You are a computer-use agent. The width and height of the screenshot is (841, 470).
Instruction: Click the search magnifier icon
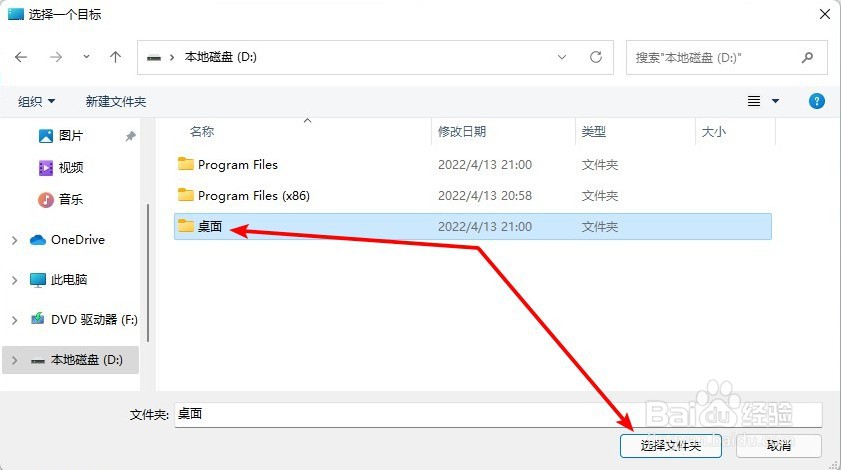point(807,57)
